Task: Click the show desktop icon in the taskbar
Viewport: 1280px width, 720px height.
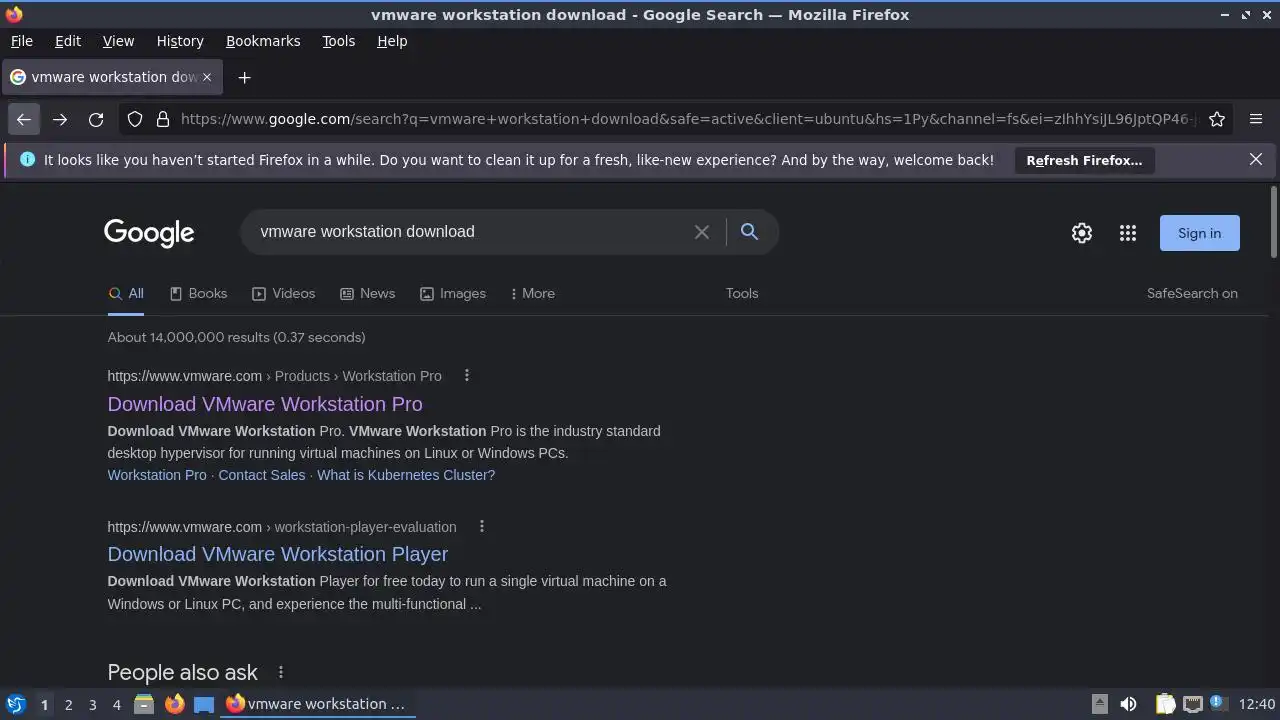Action: [x=204, y=704]
